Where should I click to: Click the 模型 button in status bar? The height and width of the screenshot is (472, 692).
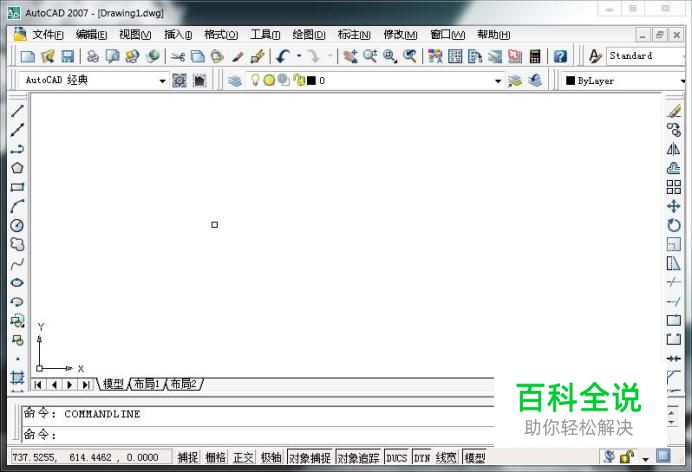point(475,457)
